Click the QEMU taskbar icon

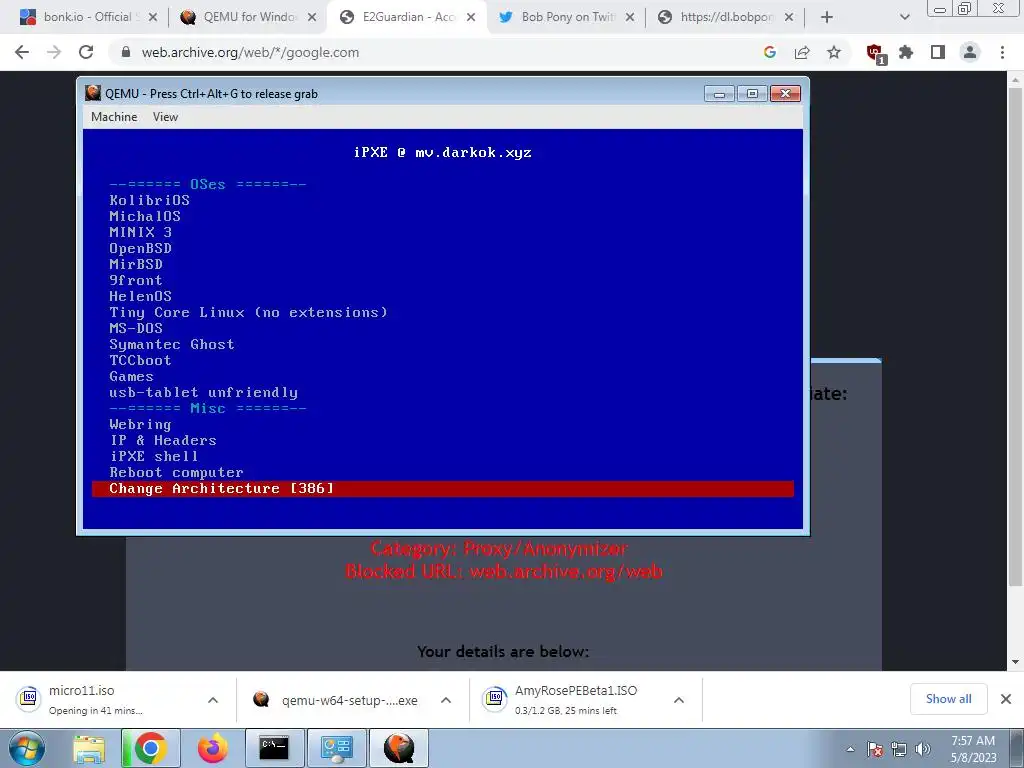click(x=399, y=748)
